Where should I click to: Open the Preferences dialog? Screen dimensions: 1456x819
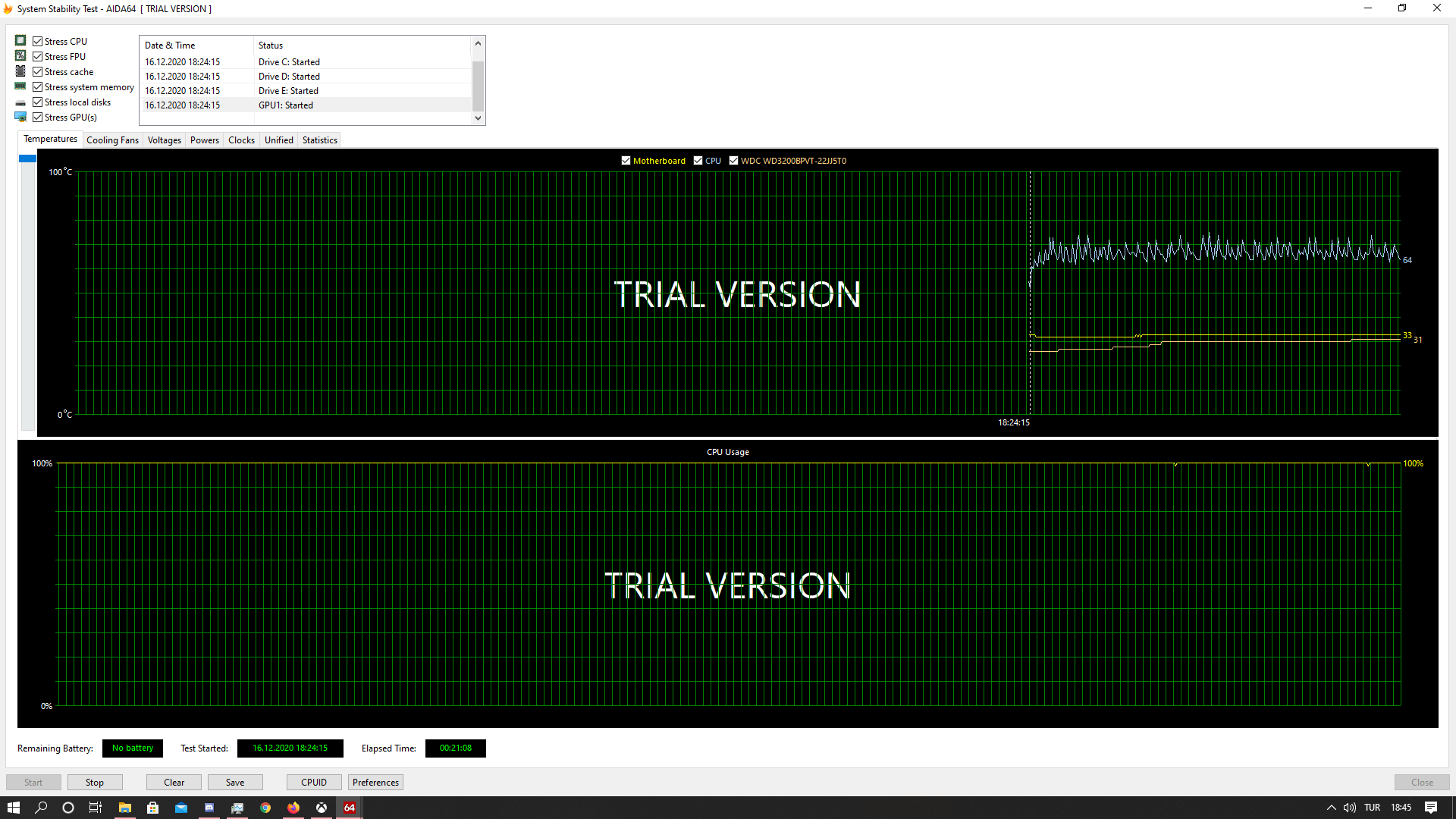pyautogui.click(x=375, y=783)
